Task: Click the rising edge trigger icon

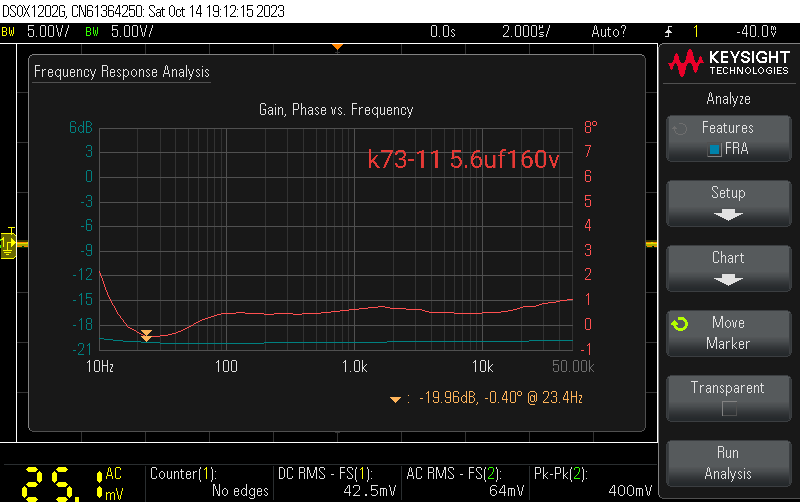Action: [669, 32]
